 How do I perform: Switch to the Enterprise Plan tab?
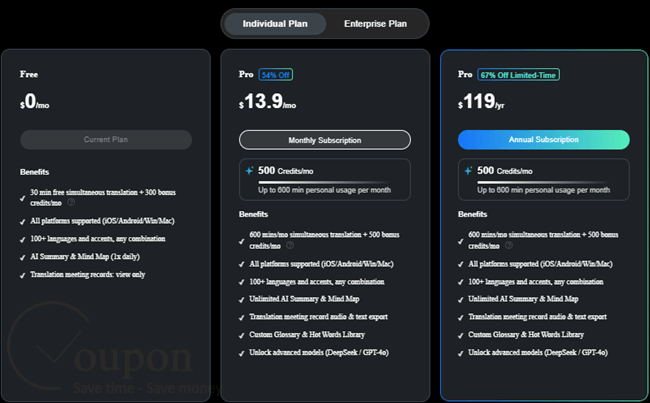375,24
